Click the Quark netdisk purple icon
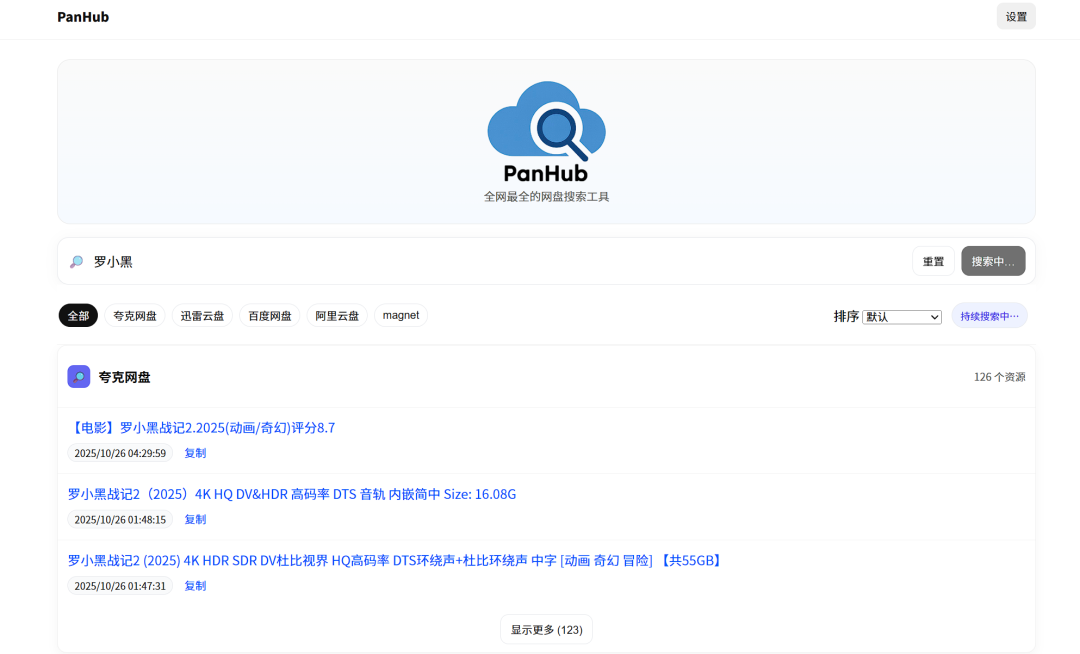The width and height of the screenshot is (1080, 654). tap(79, 377)
